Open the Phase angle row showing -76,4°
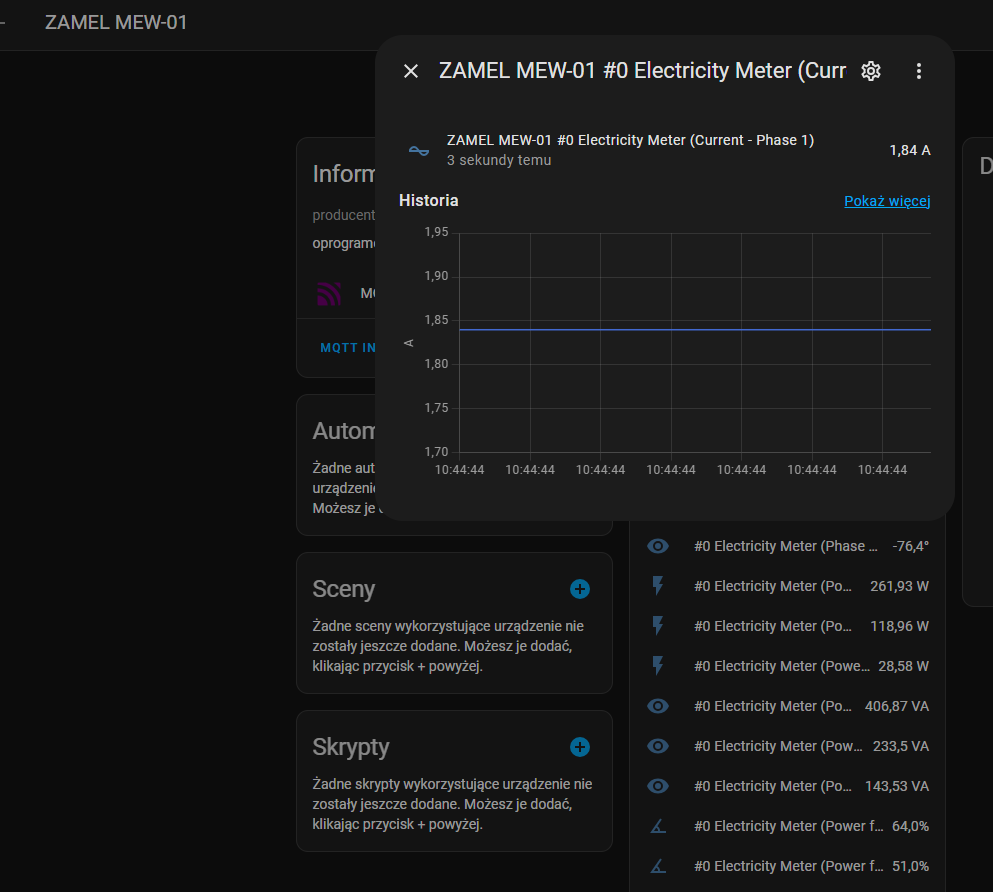Image resolution: width=993 pixels, height=892 pixels. (x=788, y=546)
